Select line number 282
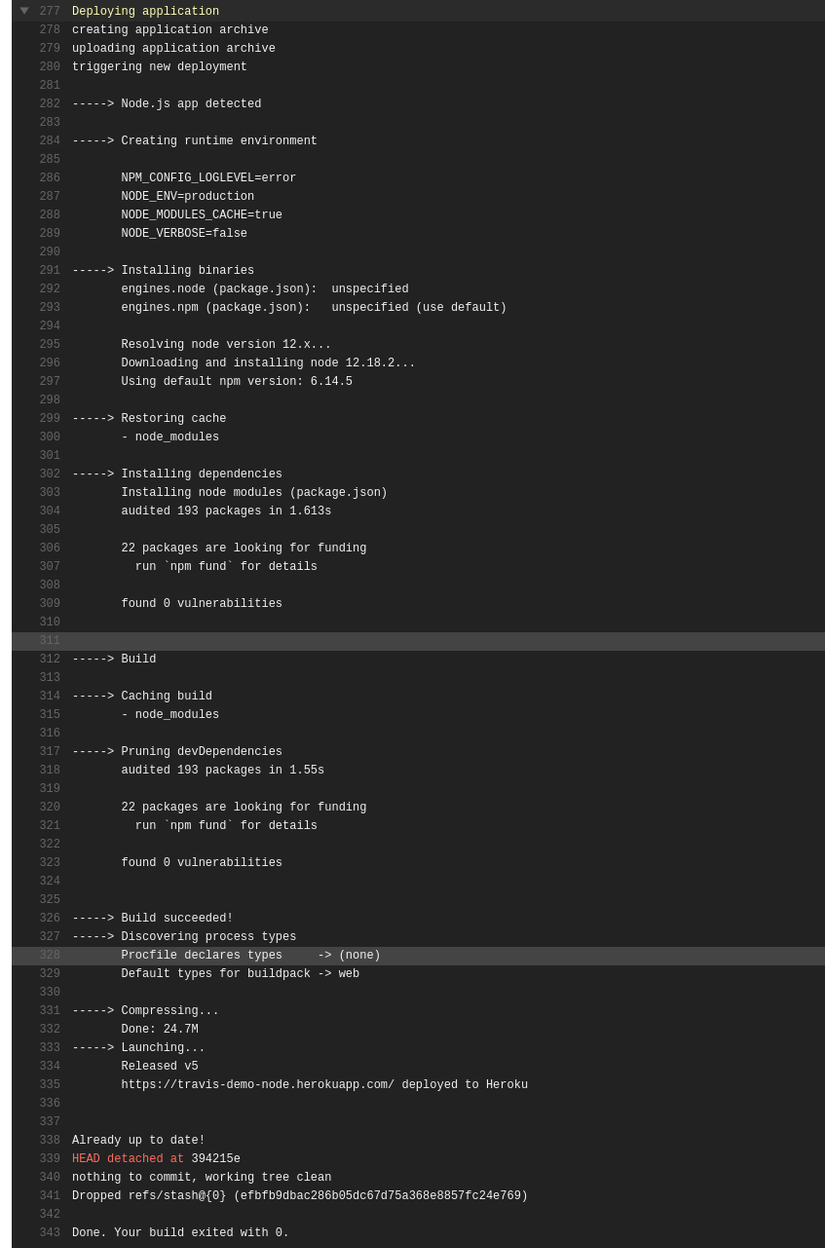This screenshot has height=1248, width=825. (50, 104)
